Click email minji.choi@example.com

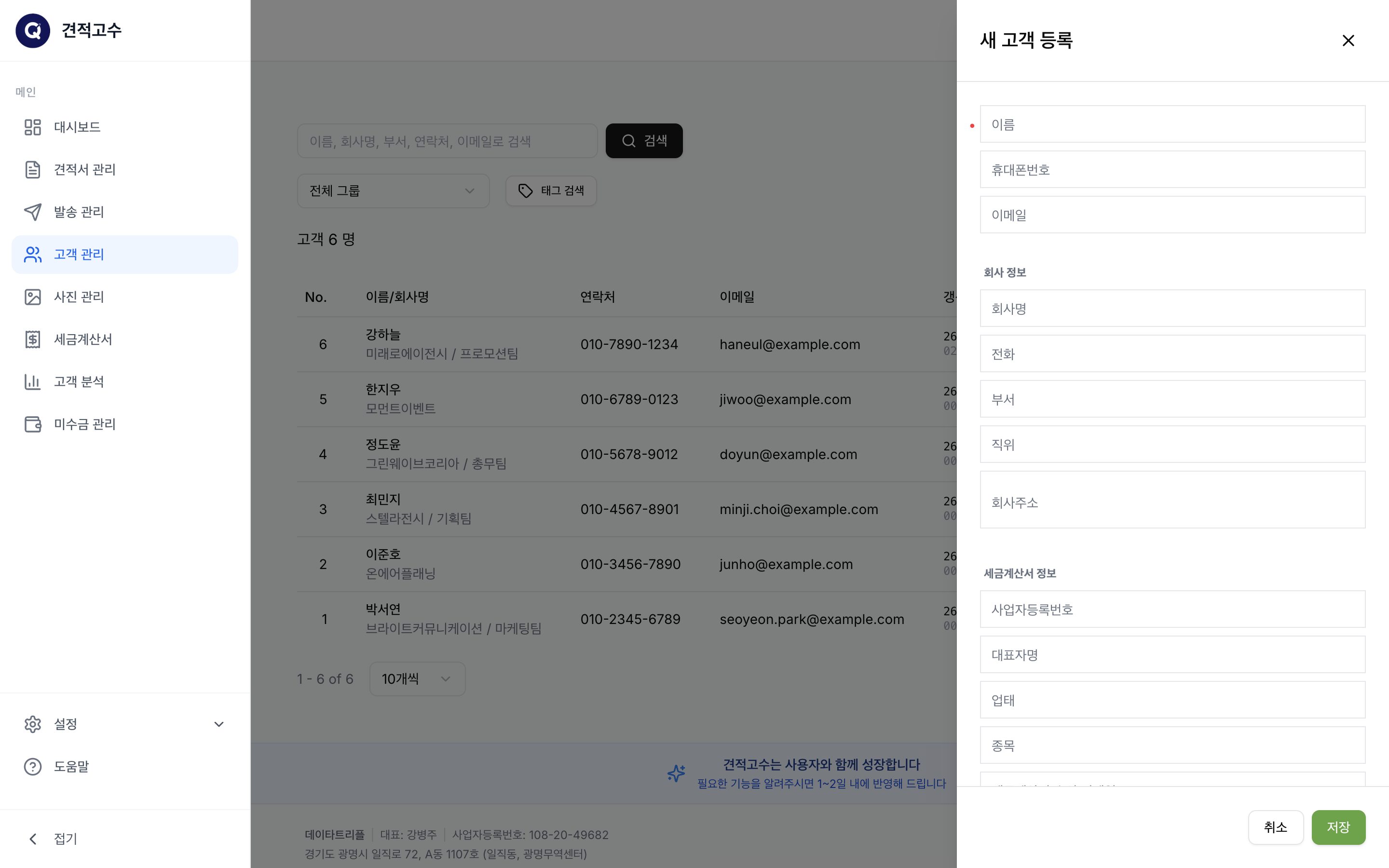point(799,509)
